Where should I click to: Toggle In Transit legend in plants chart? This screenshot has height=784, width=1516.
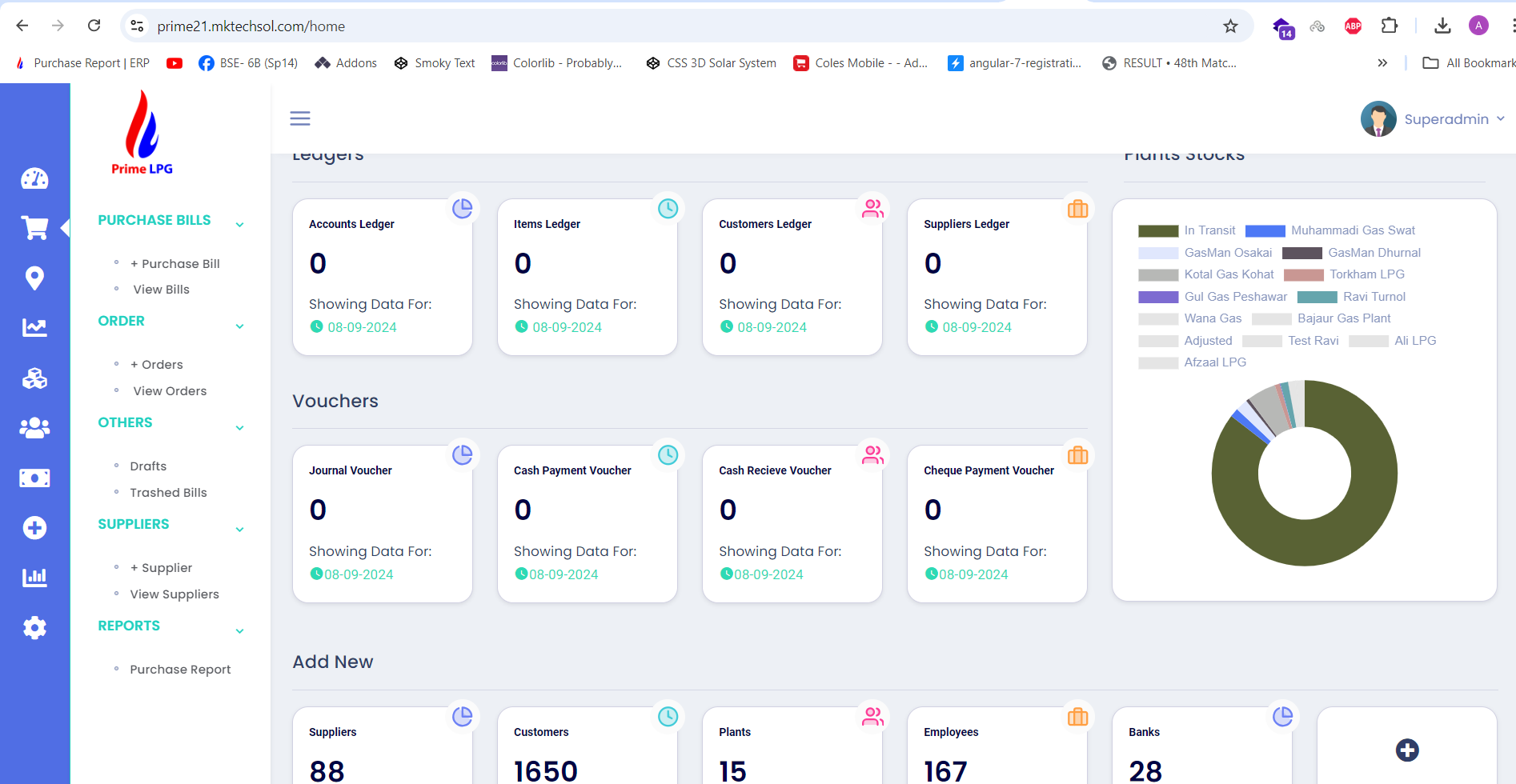coord(1186,230)
